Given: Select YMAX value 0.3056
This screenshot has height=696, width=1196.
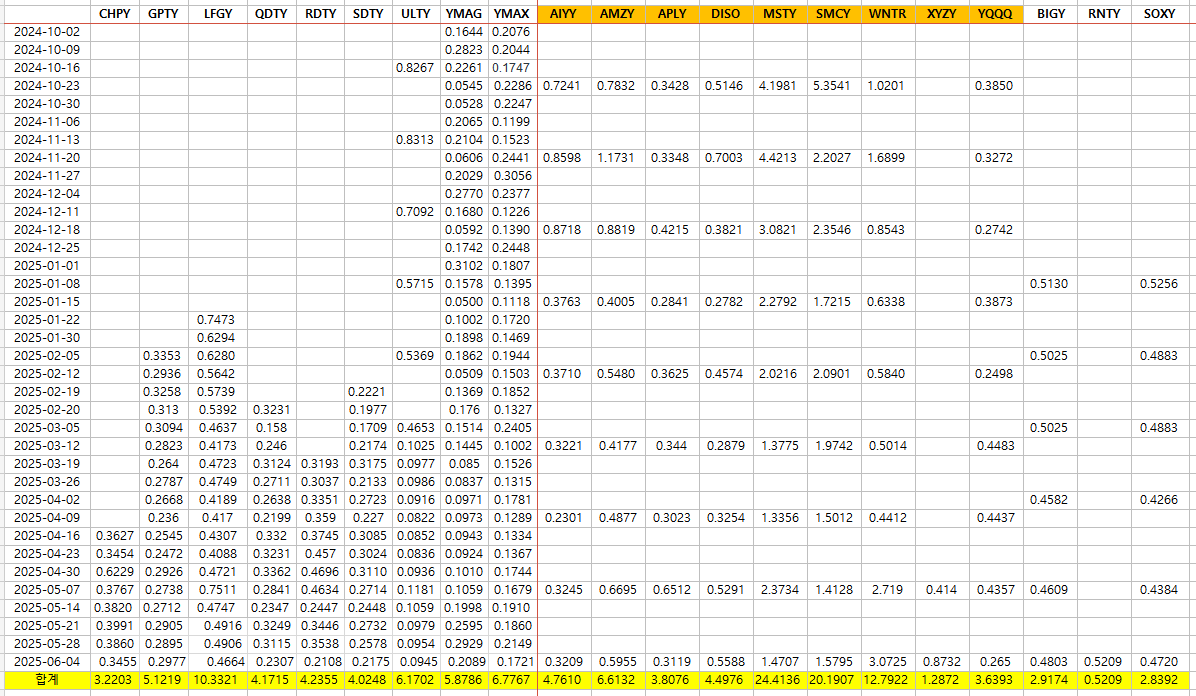Looking at the screenshot, I should (x=512, y=176).
